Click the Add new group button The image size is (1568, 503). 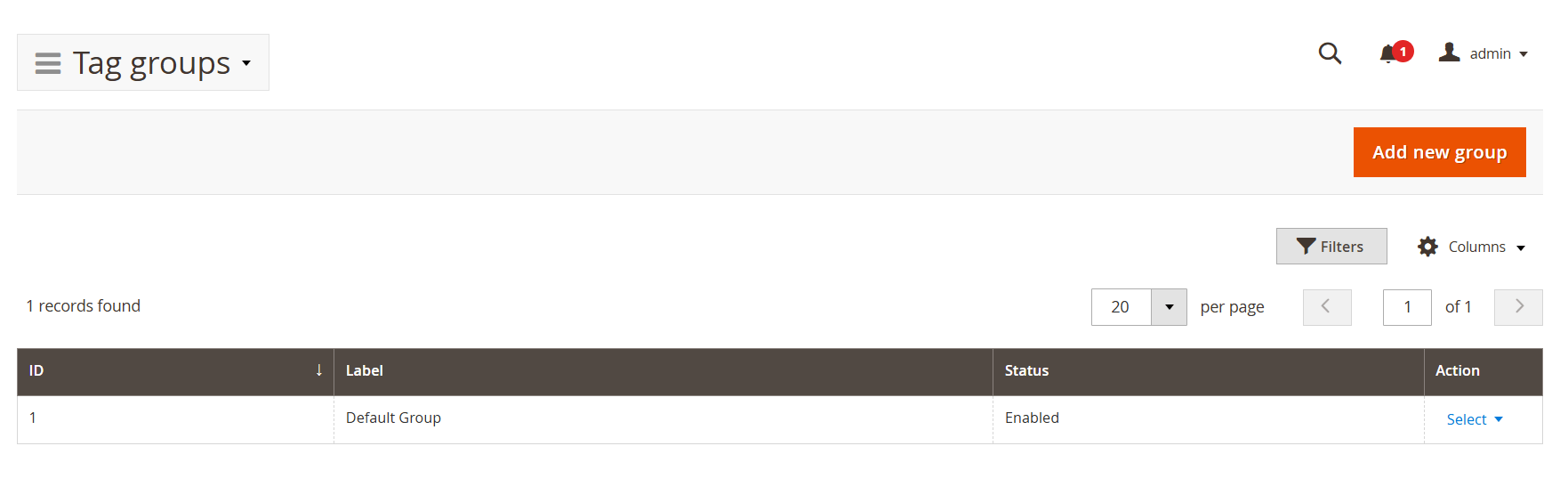pyautogui.click(x=1439, y=152)
